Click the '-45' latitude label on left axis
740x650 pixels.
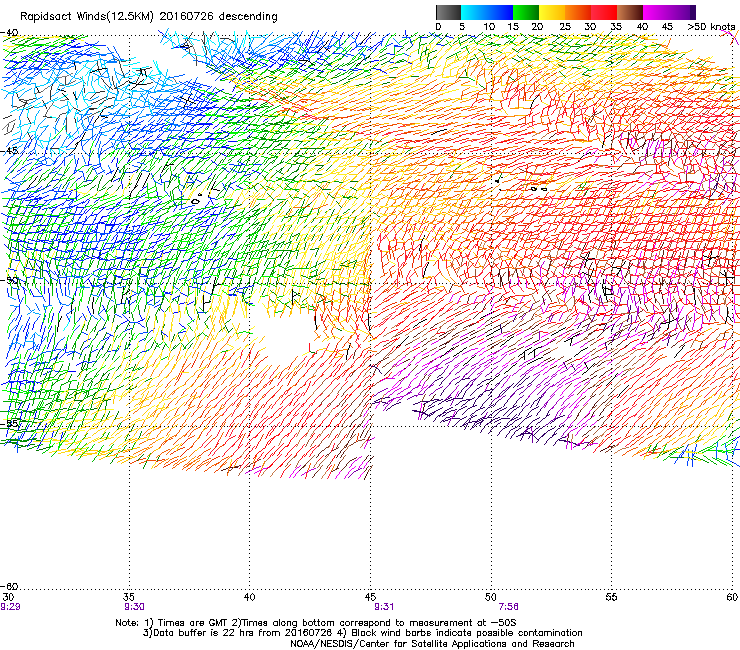click(x=9, y=151)
